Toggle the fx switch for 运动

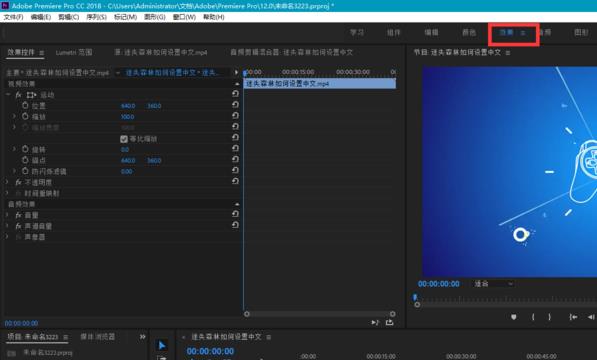[x=18, y=95]
